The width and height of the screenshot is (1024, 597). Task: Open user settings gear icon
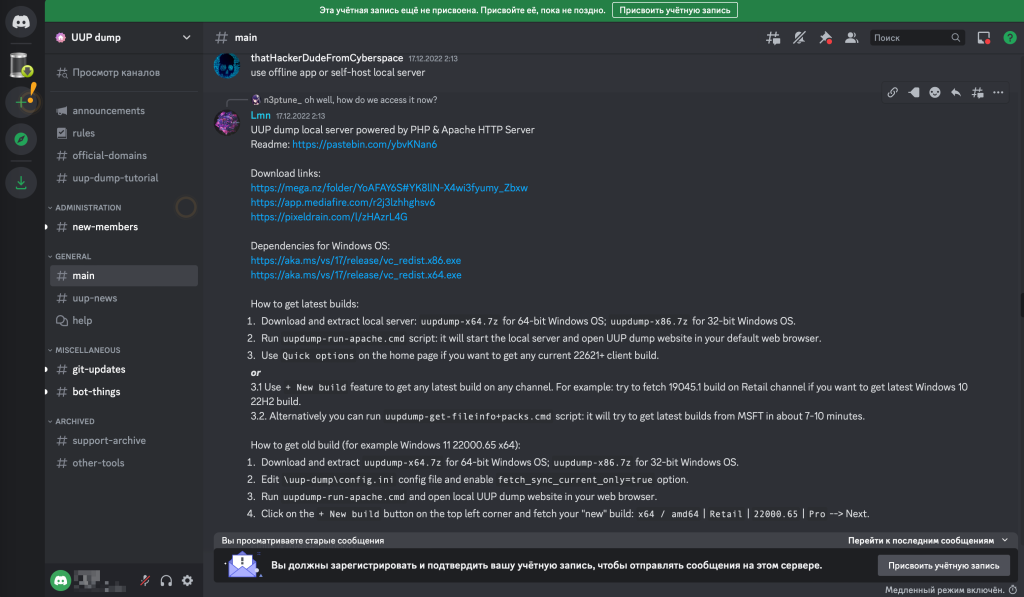click(x=187, y=580)
